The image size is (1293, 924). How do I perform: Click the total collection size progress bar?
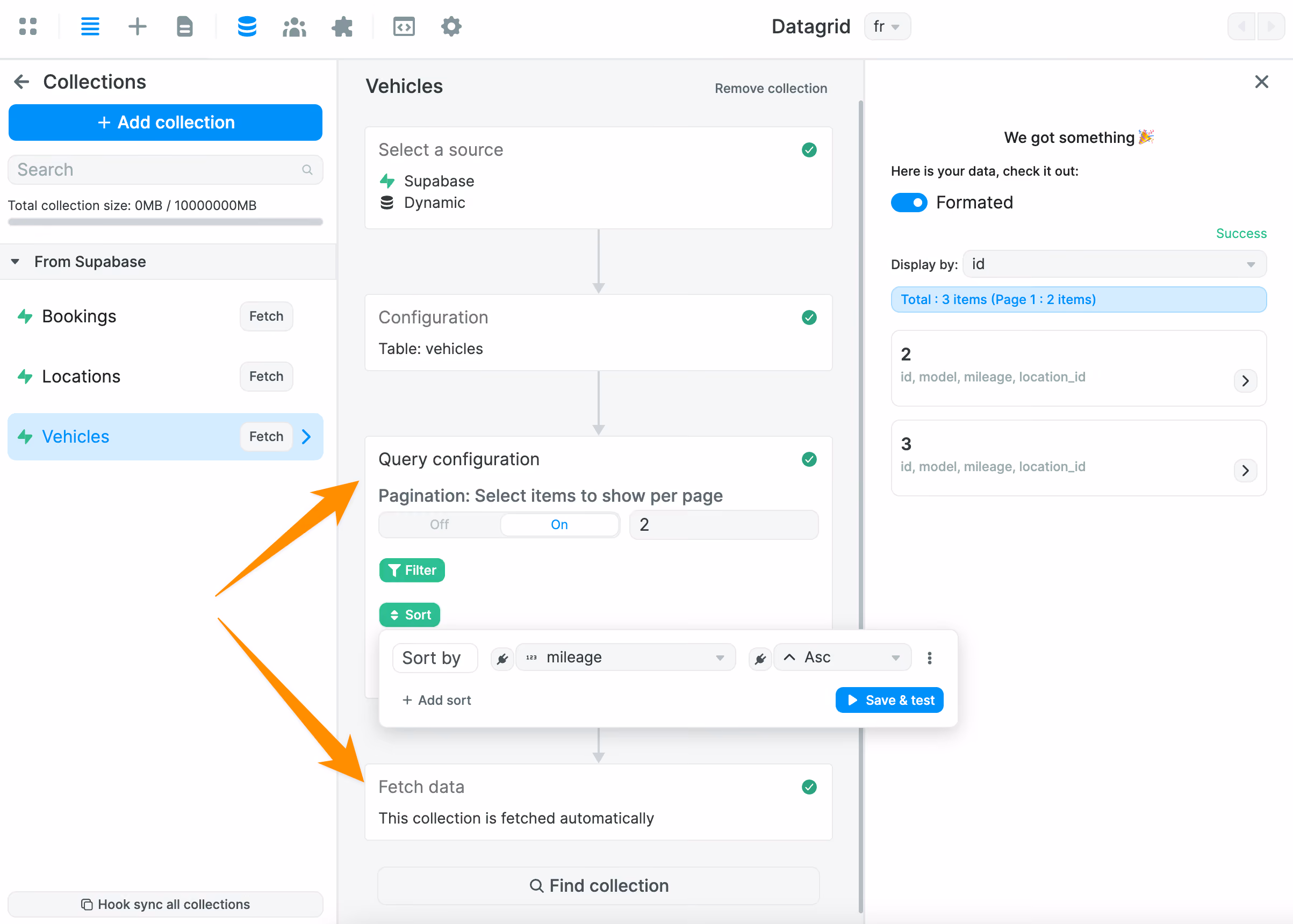pos(165,222)
